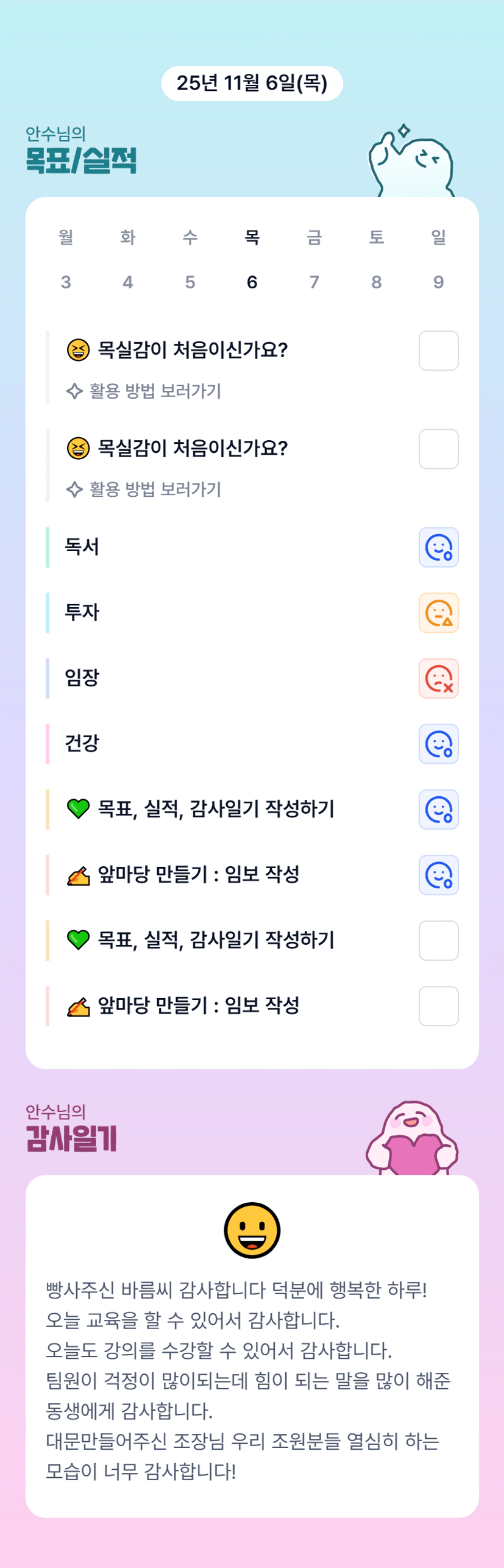
Task: Open the date selector showing 25년 11월 6일(목)
Action: tap(252, 83)
